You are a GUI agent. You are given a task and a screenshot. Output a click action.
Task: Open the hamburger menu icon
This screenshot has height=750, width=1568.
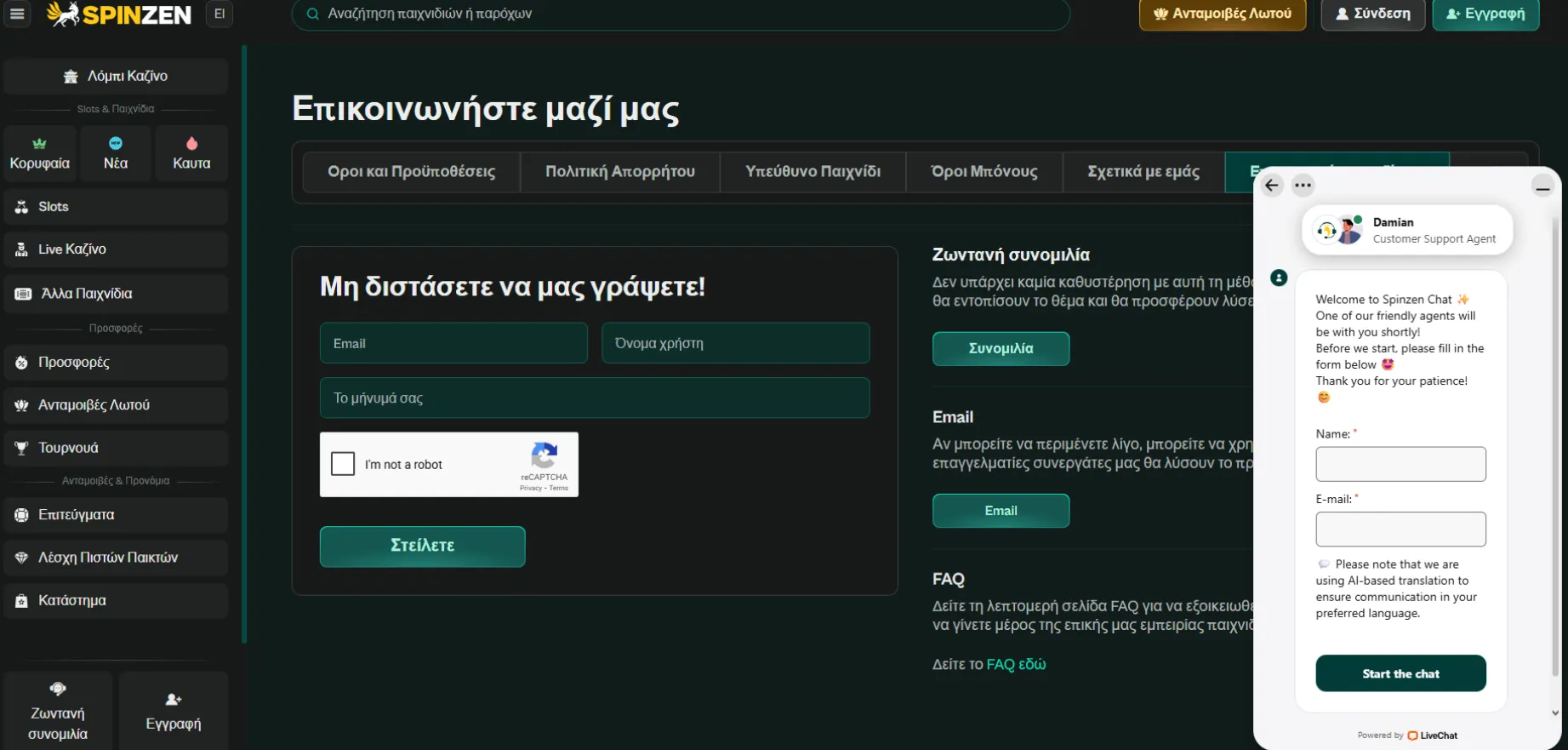[x=17, y=14]
